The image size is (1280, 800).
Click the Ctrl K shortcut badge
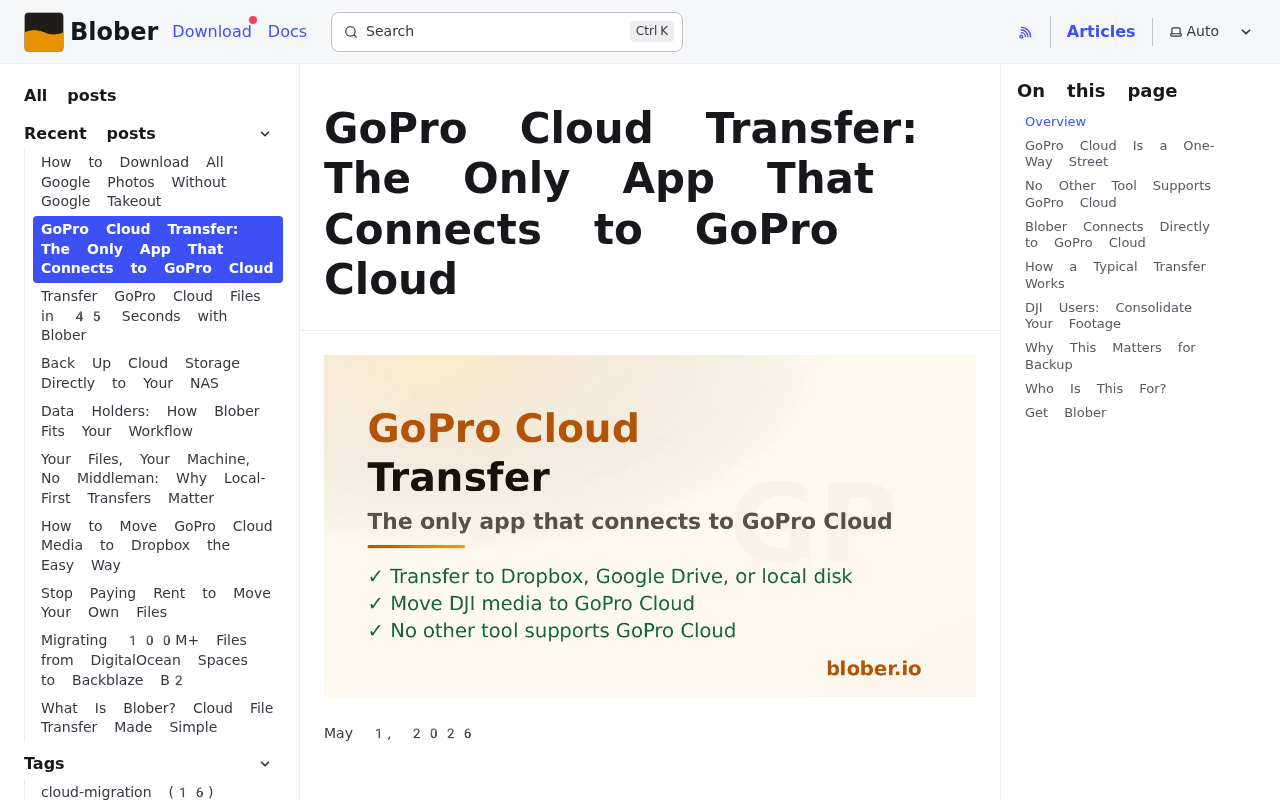tap(652, 31)
